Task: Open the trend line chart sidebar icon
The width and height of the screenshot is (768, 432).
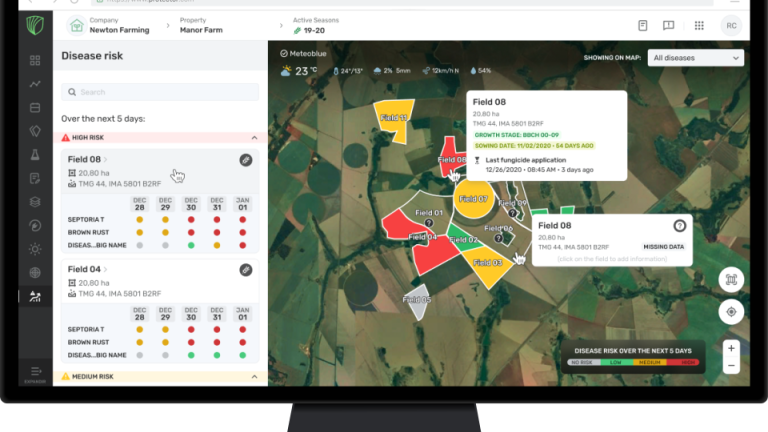Action: coord(35,84)
